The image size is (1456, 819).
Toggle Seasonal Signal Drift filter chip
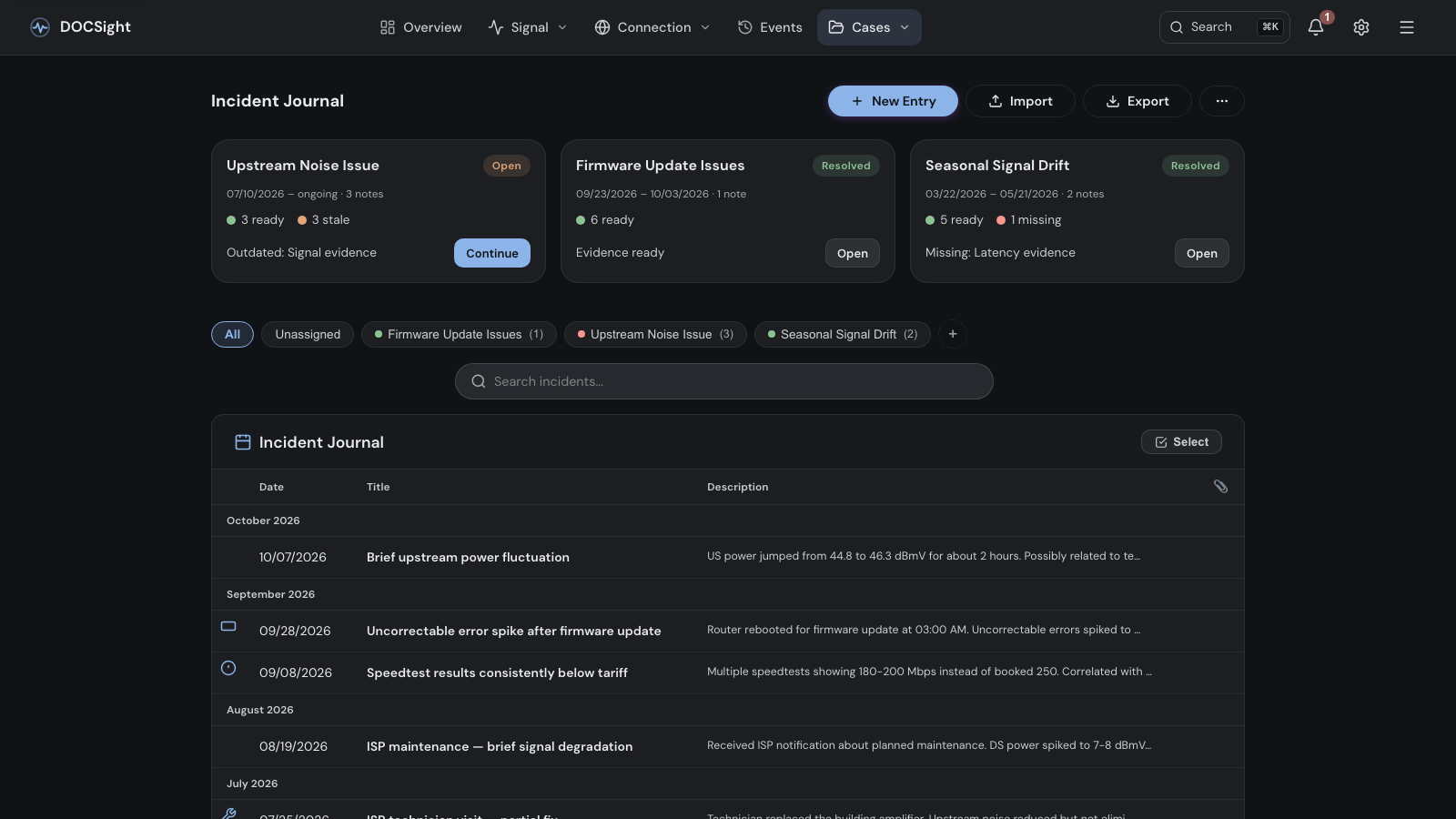click(843, 334)
